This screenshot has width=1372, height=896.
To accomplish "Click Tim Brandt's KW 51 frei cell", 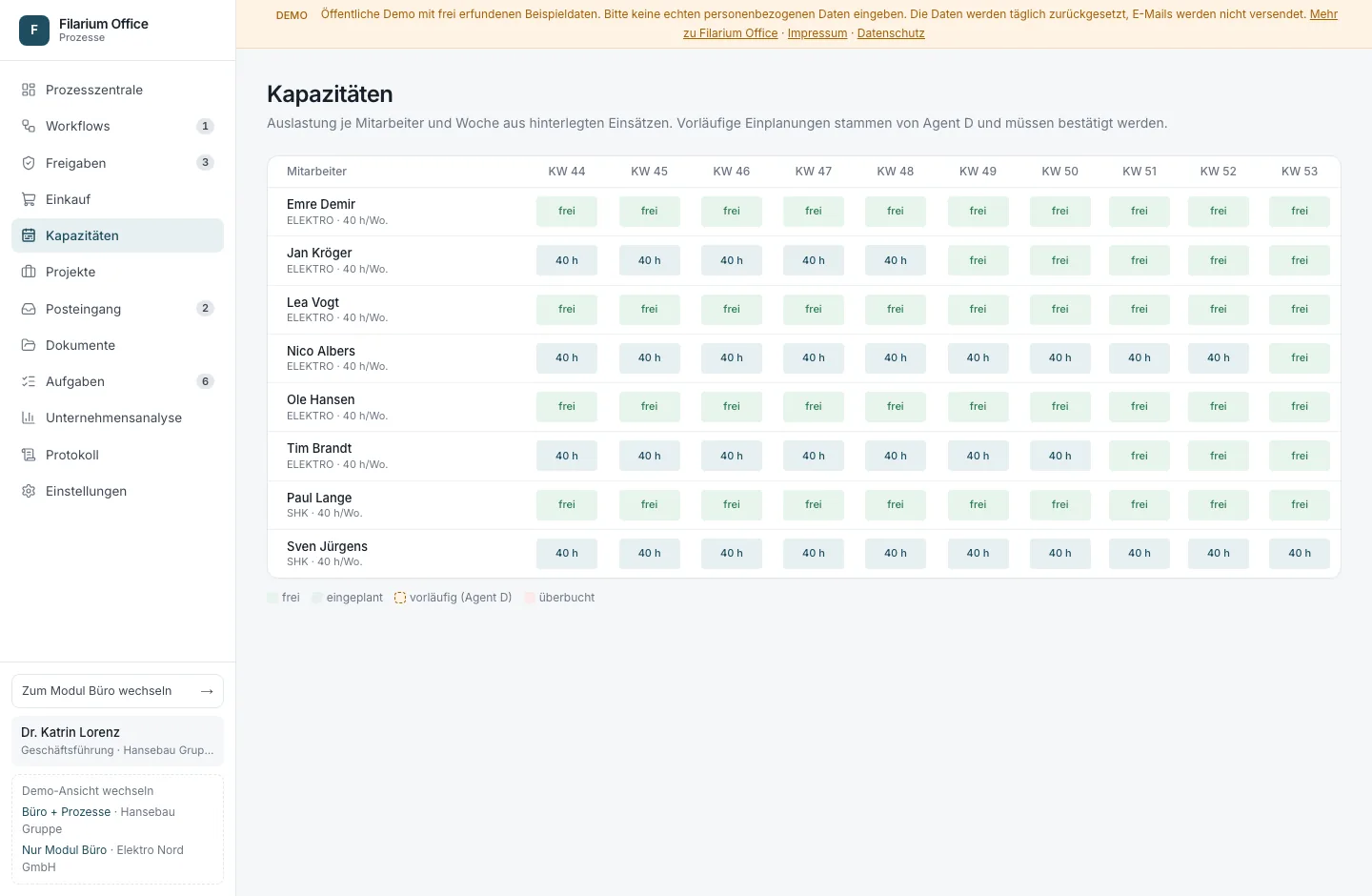I will 1140,456.
